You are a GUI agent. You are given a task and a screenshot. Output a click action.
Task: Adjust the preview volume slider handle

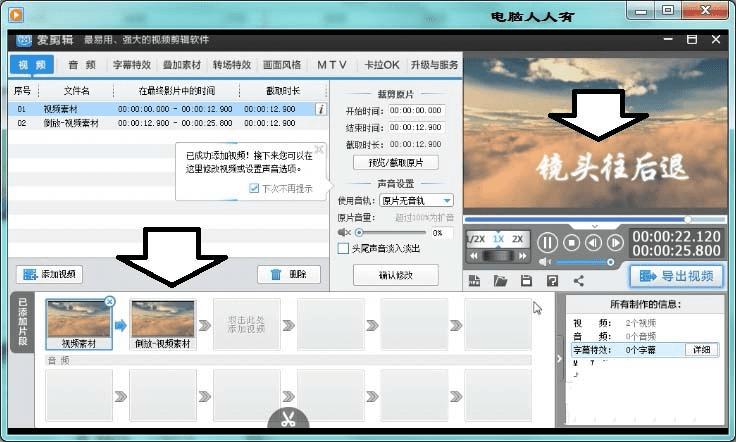tap(611, 262)
